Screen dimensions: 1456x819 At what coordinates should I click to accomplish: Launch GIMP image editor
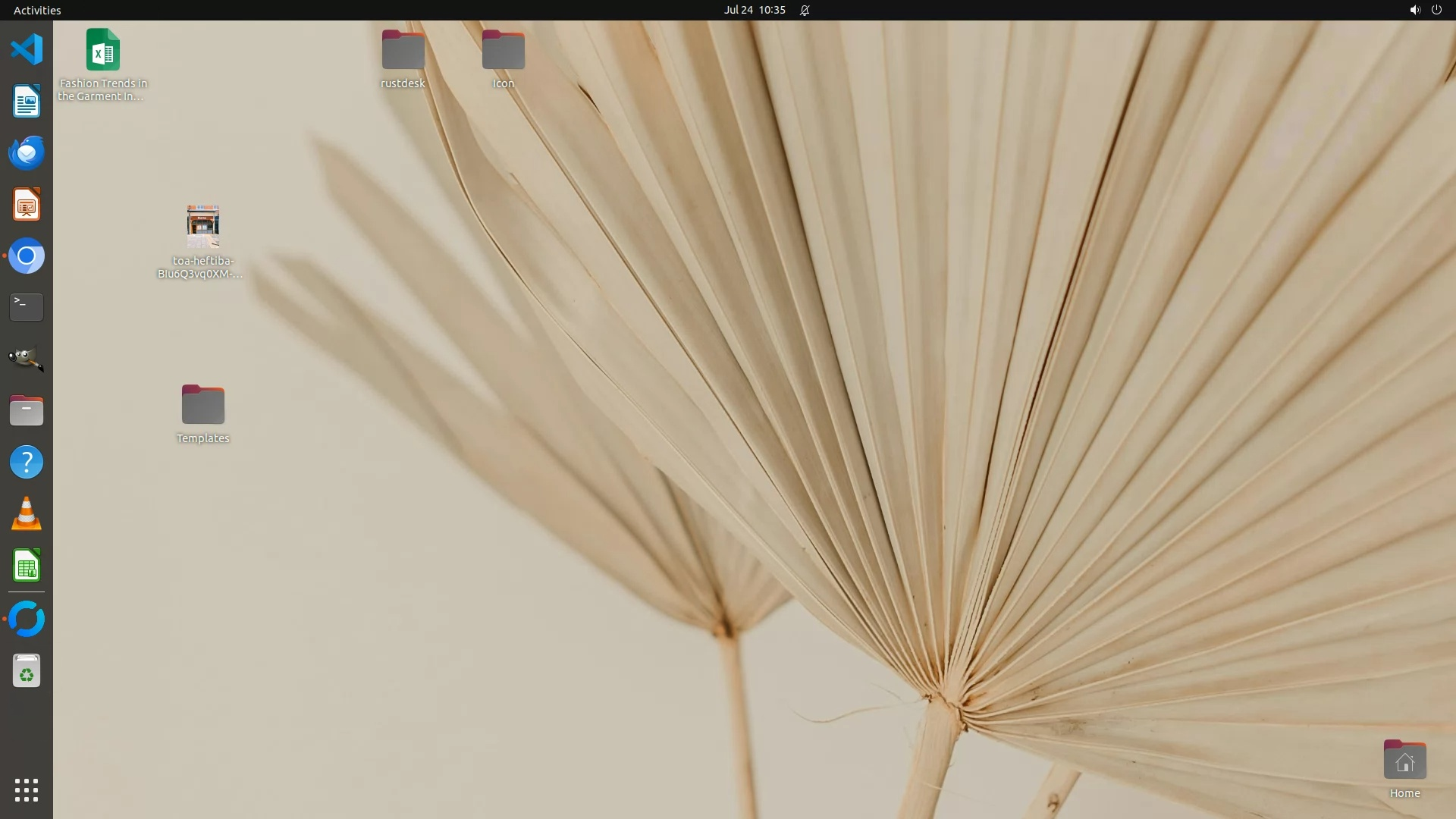(x=27, y=359)
